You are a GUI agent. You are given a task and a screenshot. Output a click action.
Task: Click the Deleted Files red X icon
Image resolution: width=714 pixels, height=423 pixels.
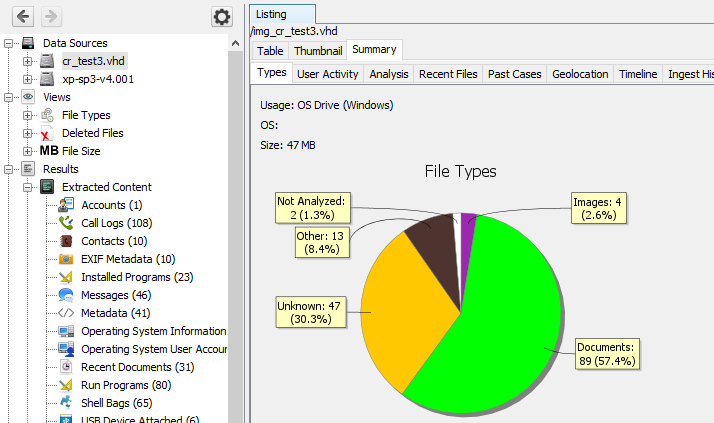46,133
